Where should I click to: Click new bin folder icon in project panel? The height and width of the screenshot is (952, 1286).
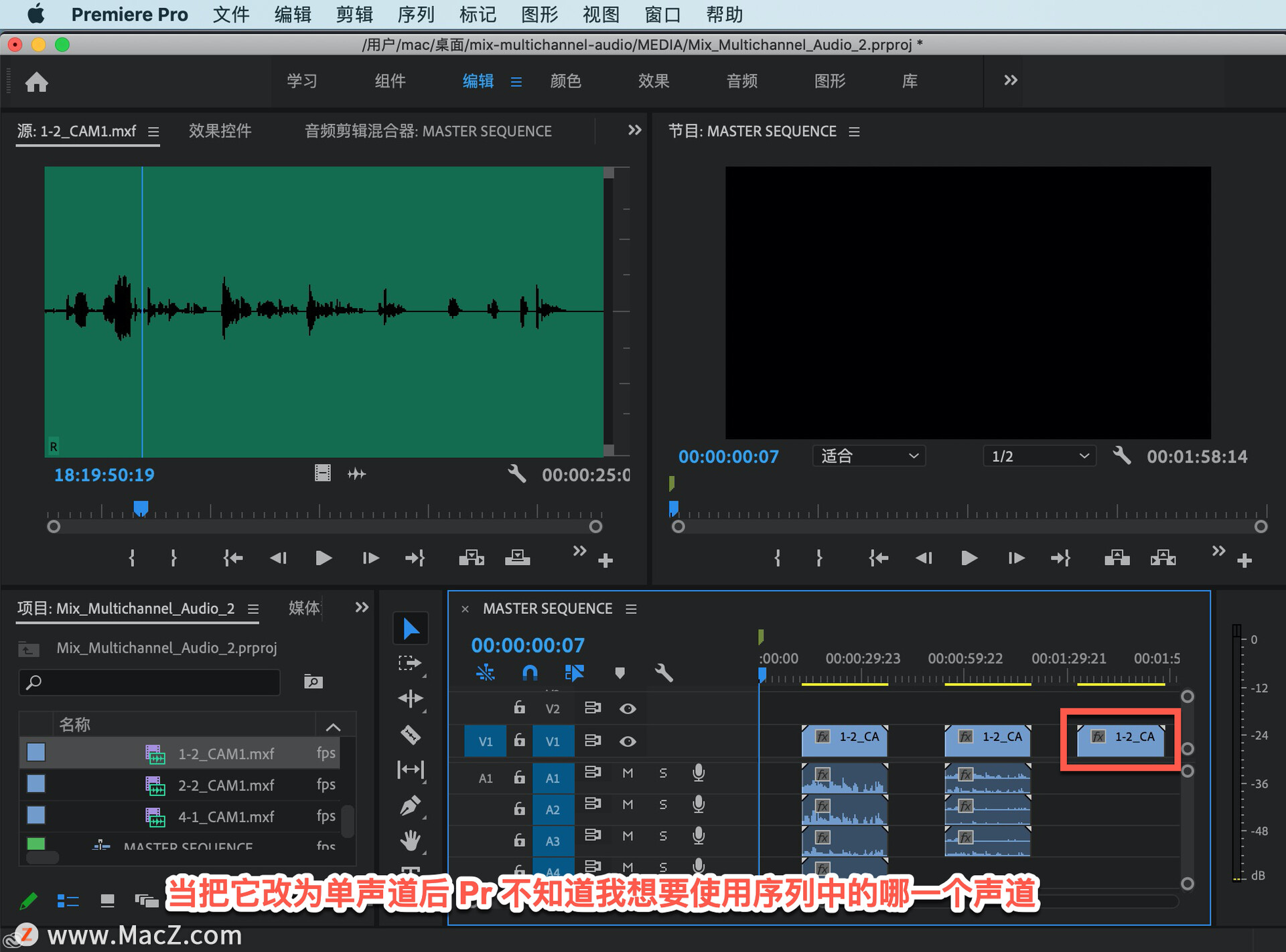click(x=313, y=682)
